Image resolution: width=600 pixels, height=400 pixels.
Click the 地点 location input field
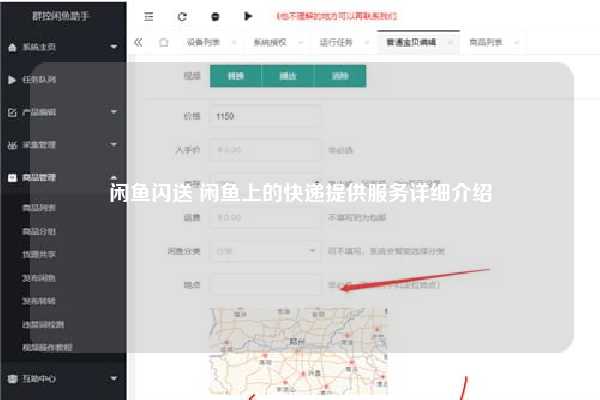coord(265,285)
